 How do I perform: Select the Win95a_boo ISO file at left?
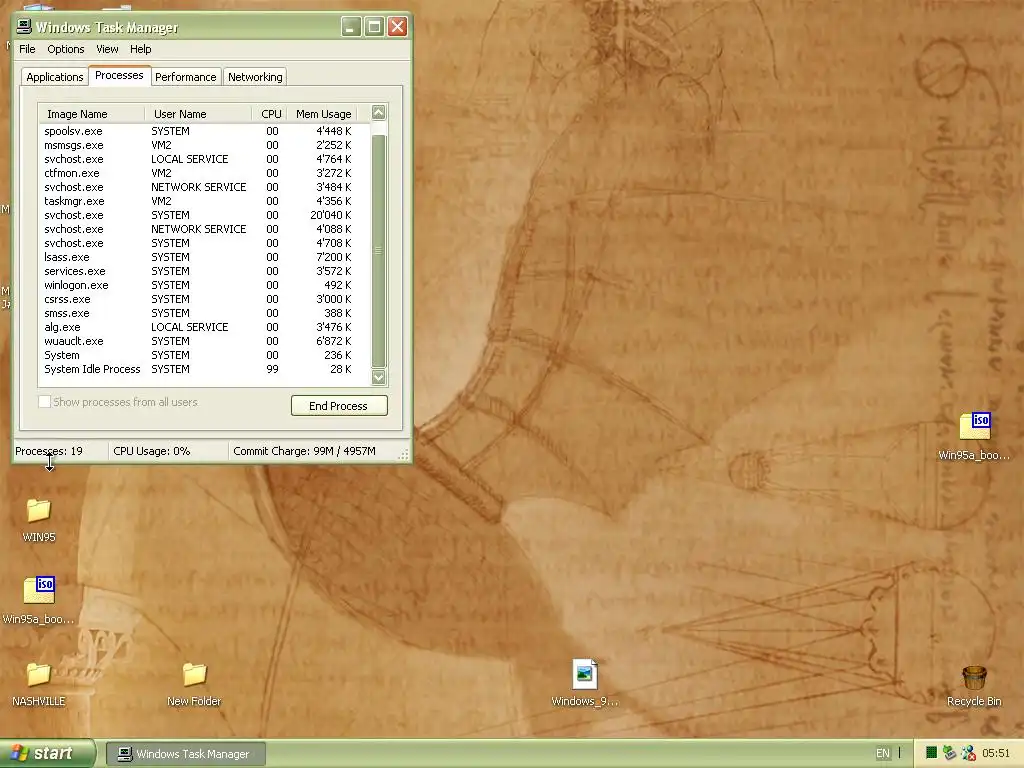[39, 590]
